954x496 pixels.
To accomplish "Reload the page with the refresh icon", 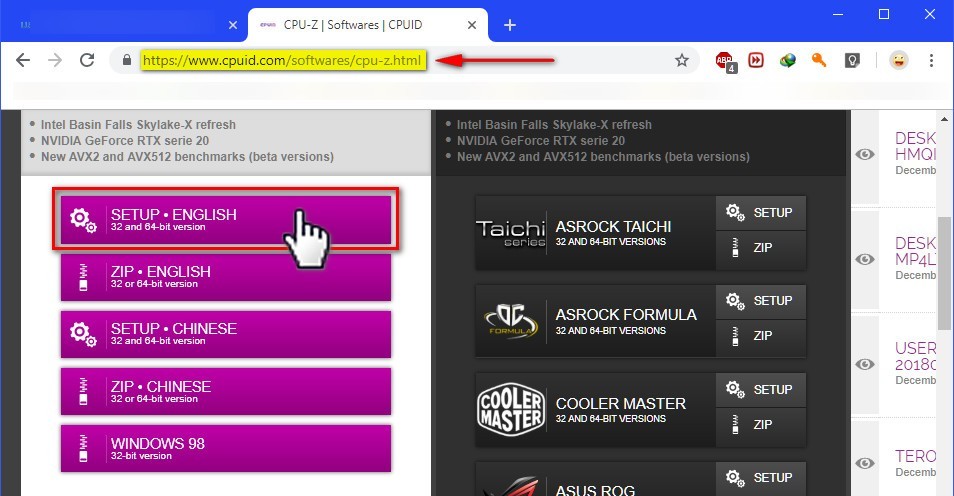I will [x=87, y=60].
